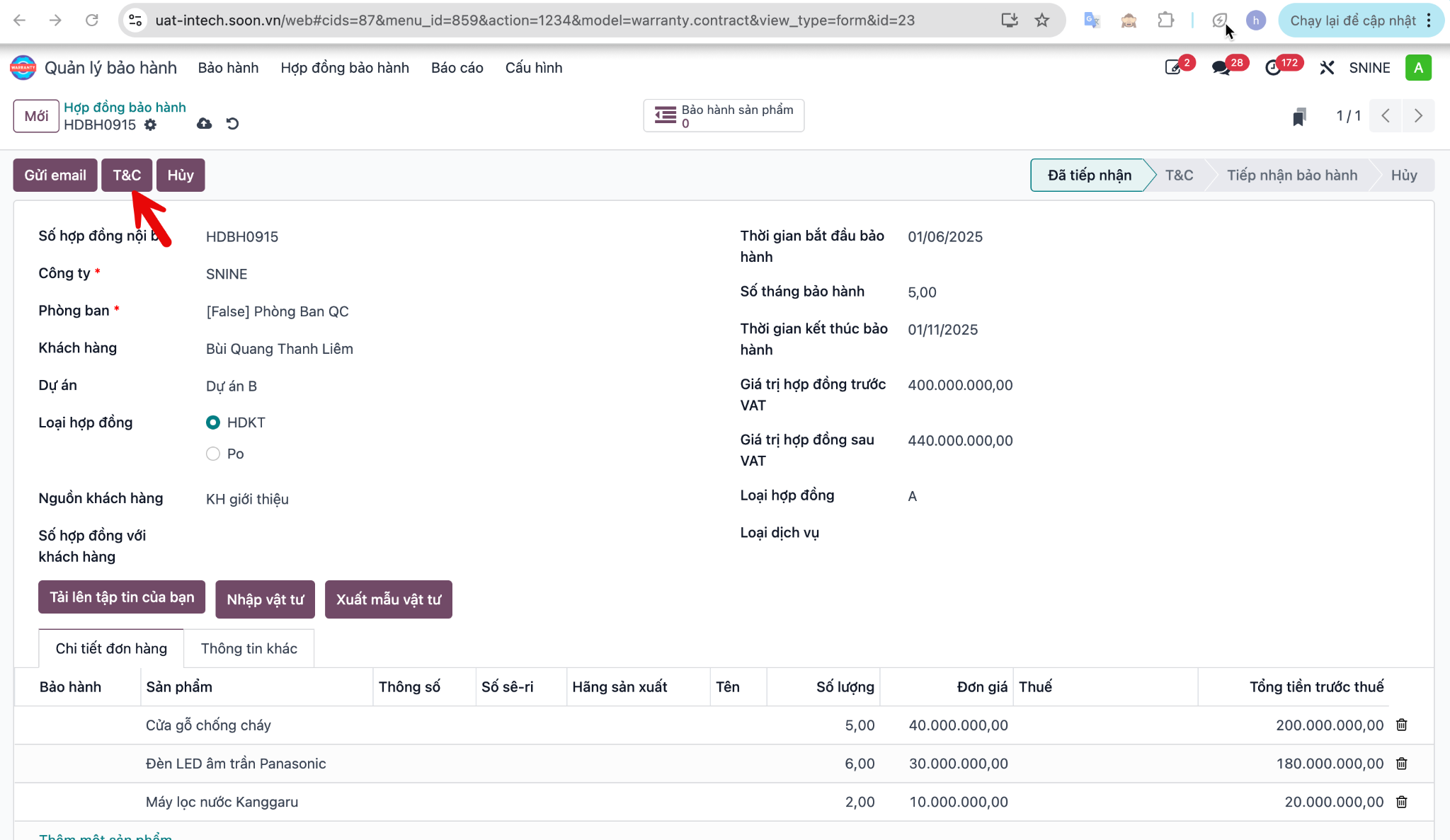Go to next record arrow
Screen dimensions: 1450x840
[1418, 115]
